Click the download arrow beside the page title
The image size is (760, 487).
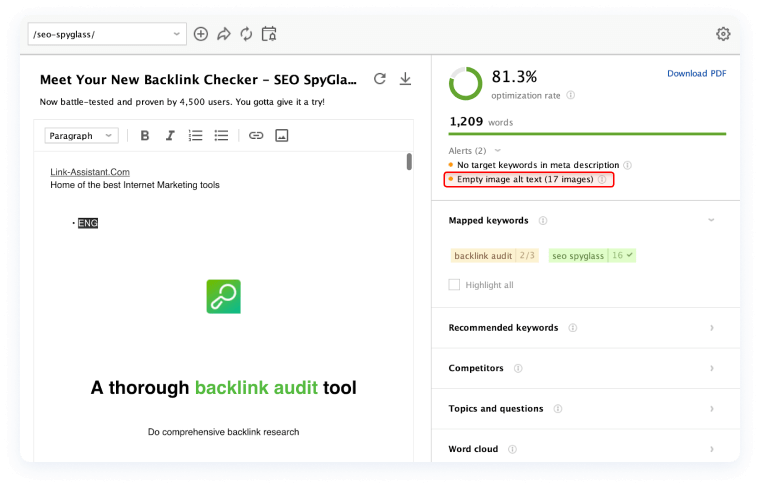[405, 79]
